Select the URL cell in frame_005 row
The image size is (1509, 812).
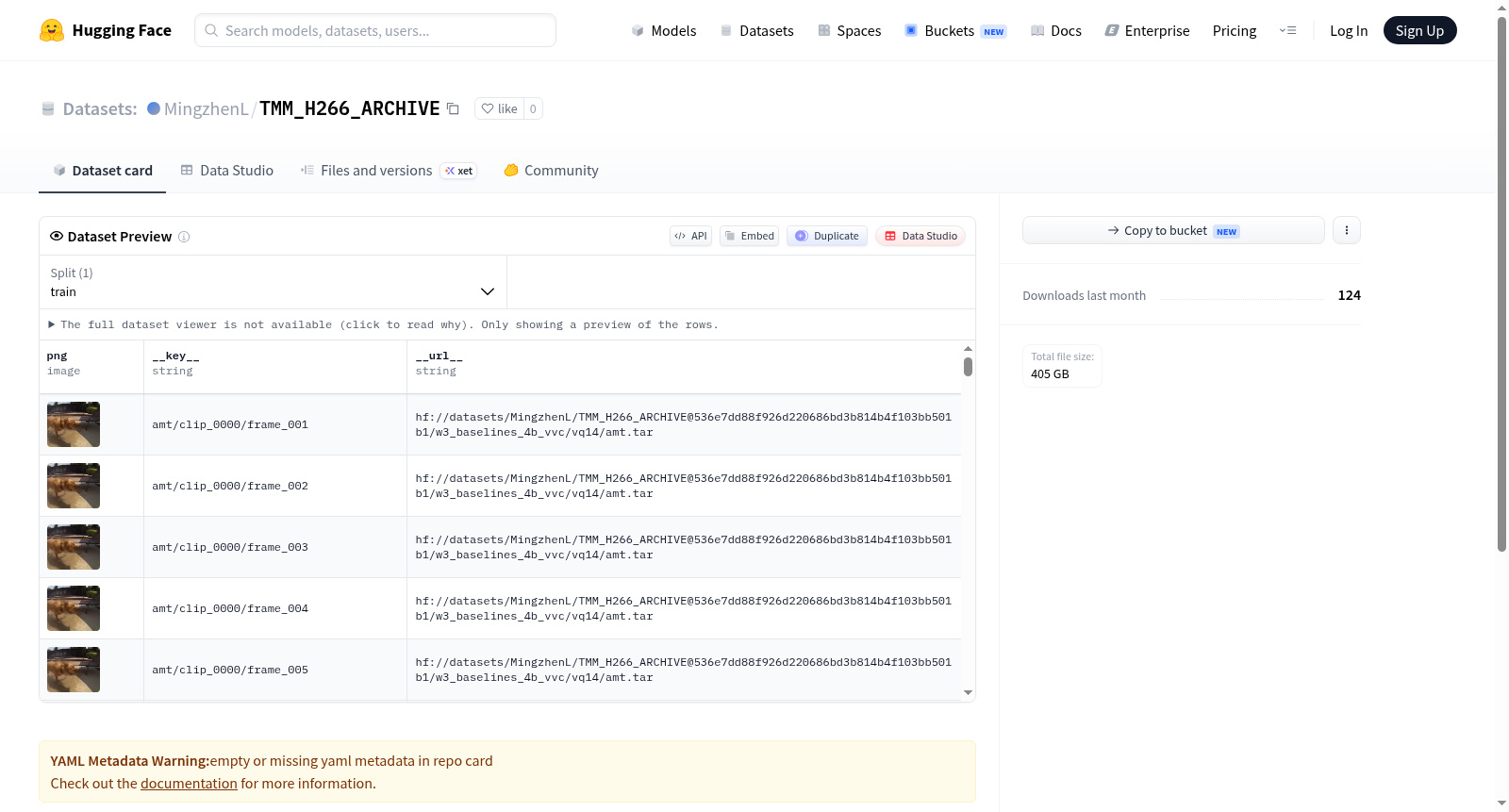684,670
